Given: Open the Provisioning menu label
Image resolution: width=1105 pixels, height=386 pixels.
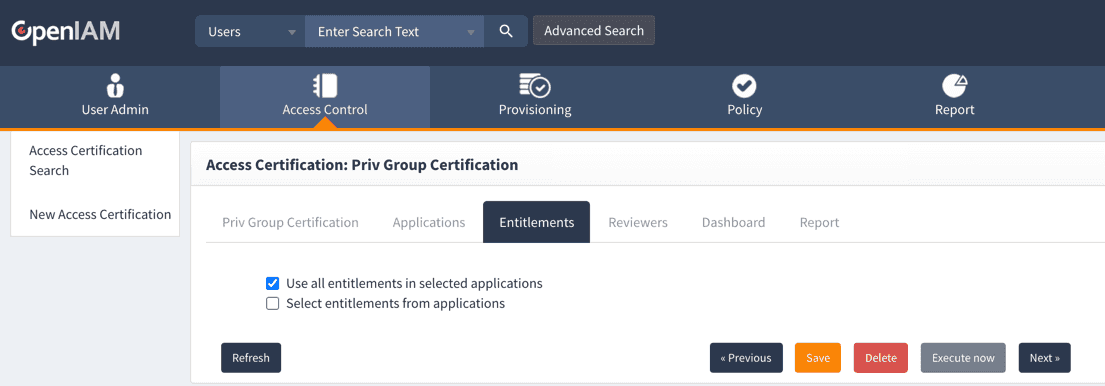Looking at the screenshot, I should 535,110.
